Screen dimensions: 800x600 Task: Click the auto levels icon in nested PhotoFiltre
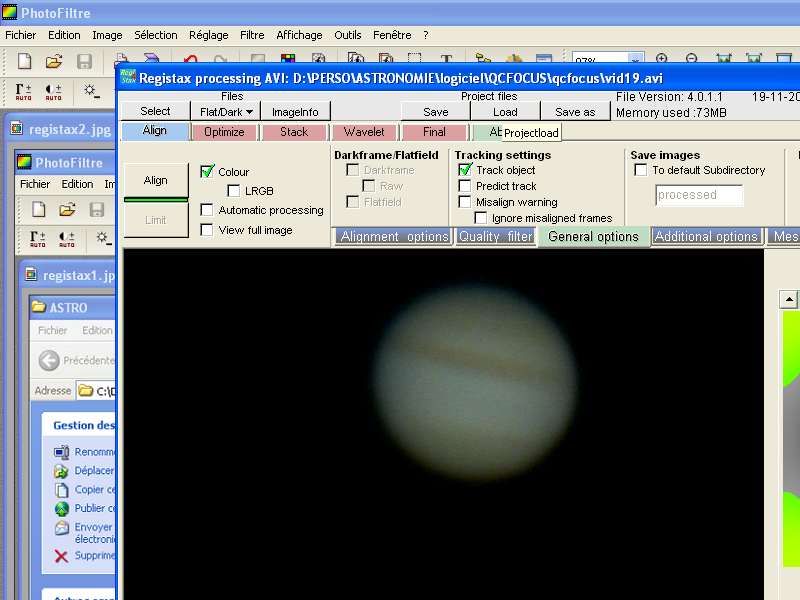click(37, 238)
